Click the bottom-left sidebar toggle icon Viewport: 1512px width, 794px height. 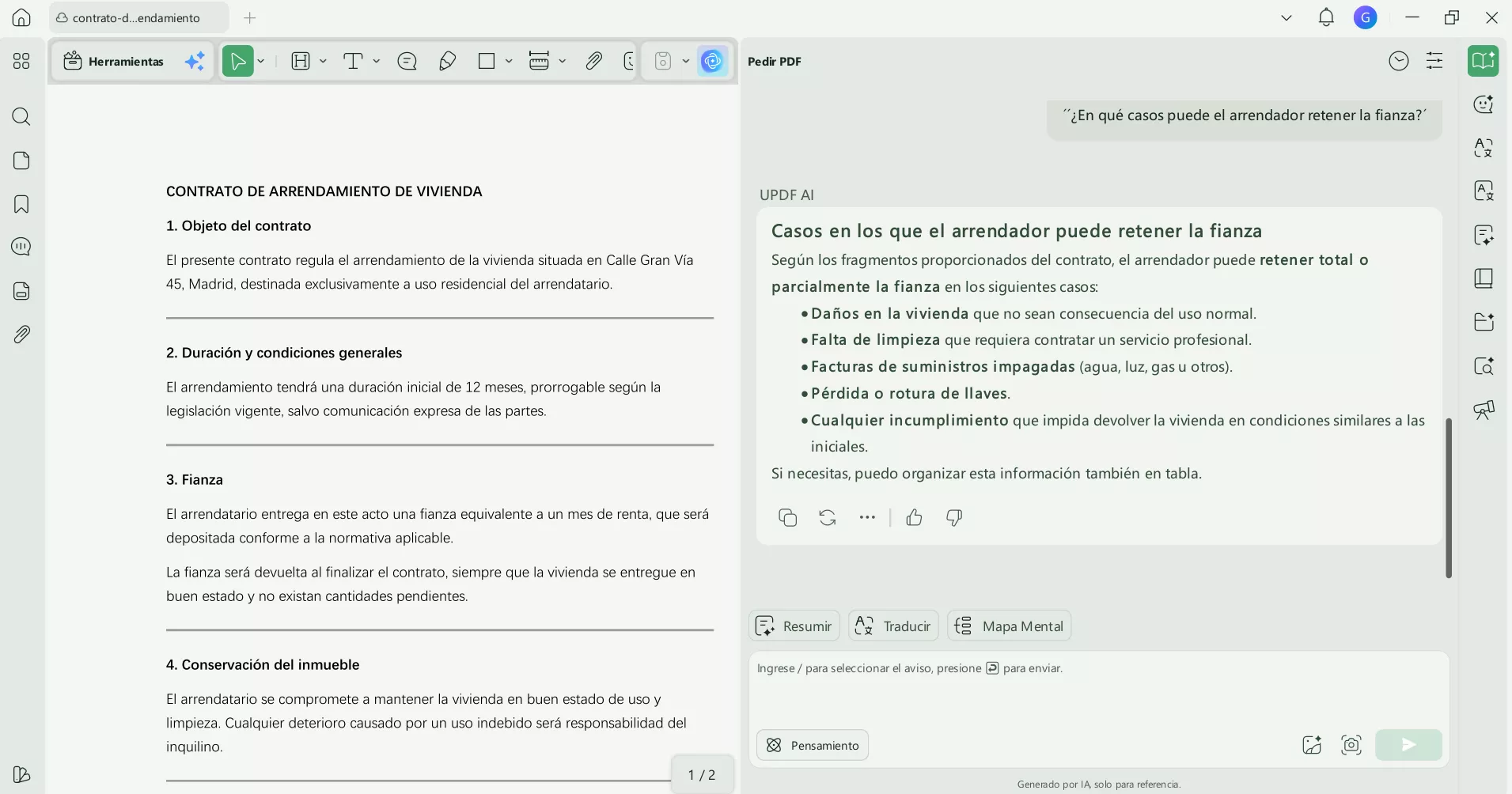point(21,774)
